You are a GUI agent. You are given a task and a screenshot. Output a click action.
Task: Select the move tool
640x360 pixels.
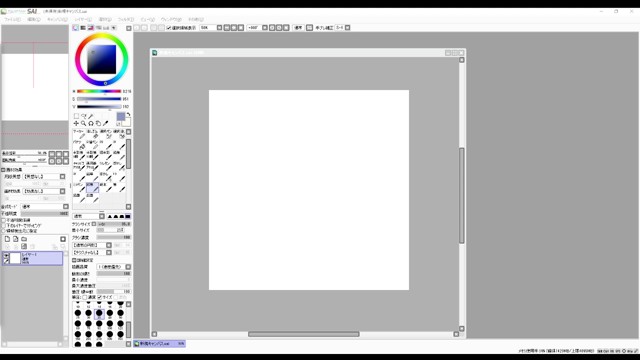click(76, 123)
